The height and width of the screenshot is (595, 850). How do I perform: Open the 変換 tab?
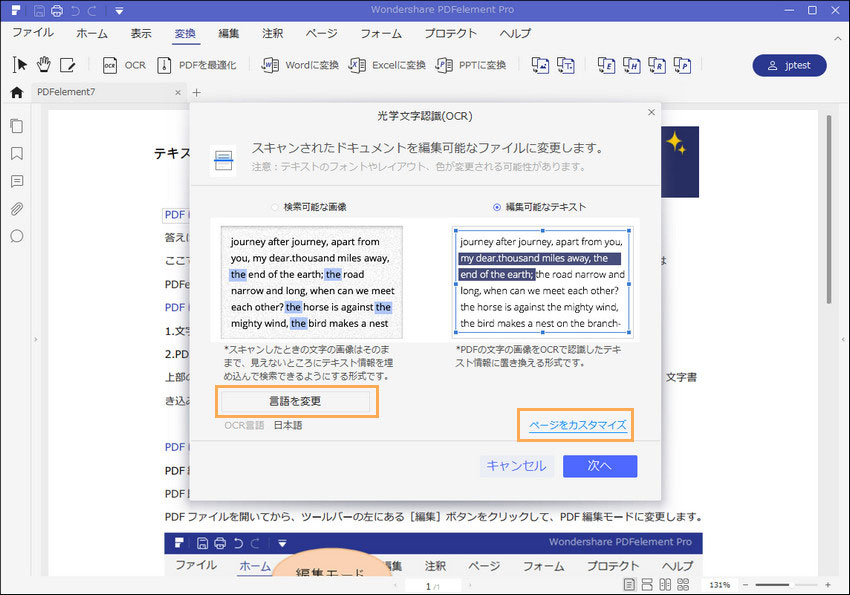pyautogui.click(x=185, y=34)
